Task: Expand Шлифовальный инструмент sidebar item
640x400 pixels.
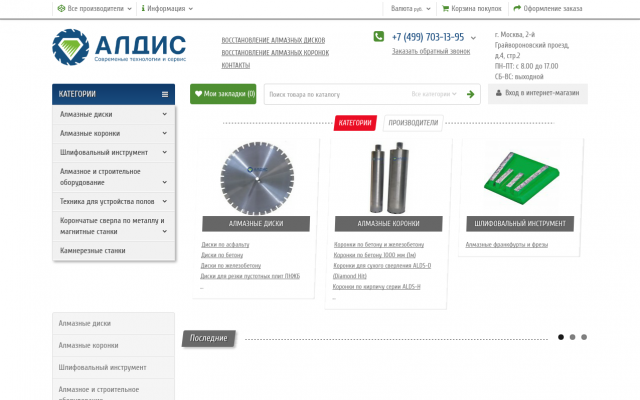Action: (x=164, y=152)
